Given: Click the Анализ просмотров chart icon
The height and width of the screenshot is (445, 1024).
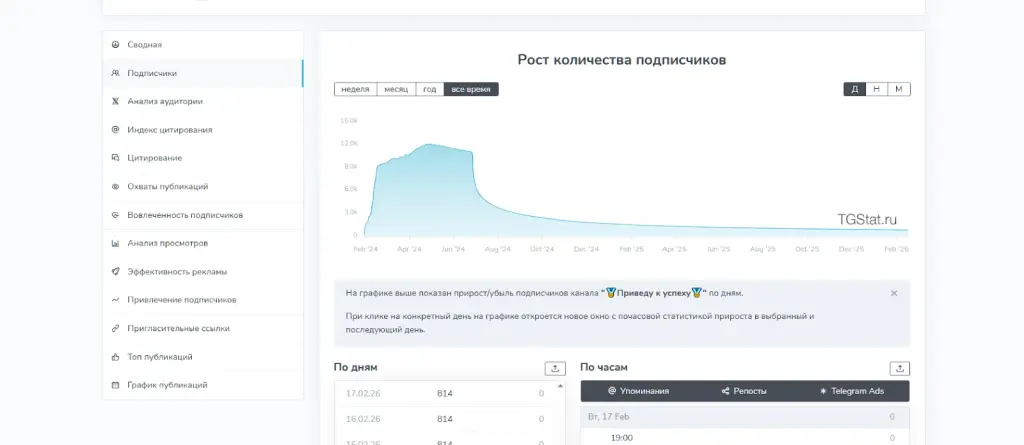Looking at the screenshot, I should pos(116,243).
